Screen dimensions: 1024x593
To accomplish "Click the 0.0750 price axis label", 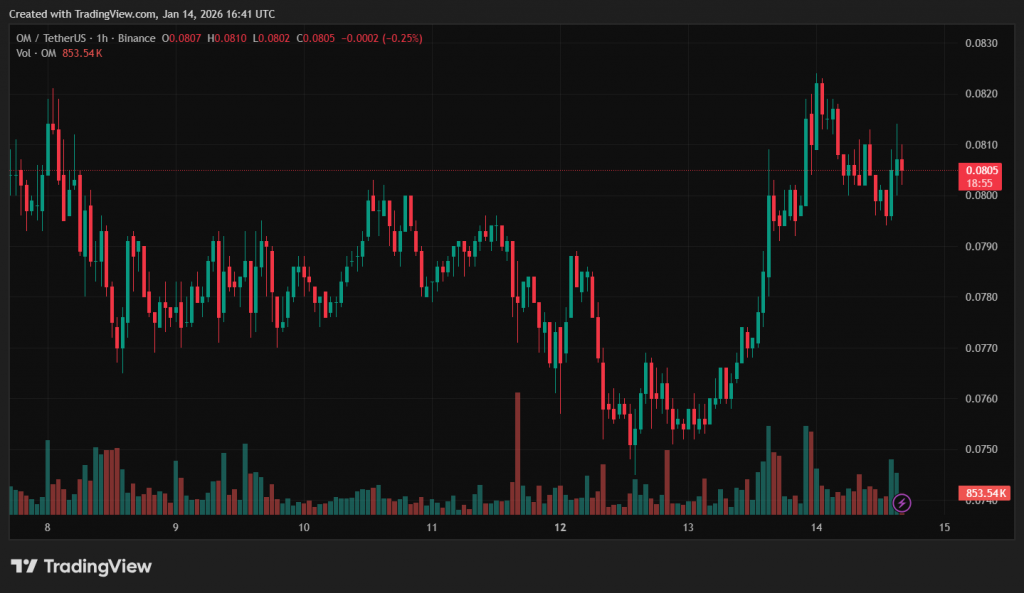I will (981, 450).
